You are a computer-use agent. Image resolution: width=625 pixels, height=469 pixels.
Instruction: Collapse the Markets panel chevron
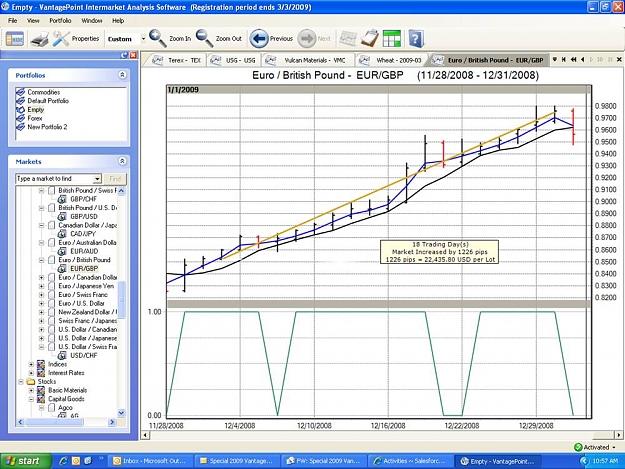122,161
